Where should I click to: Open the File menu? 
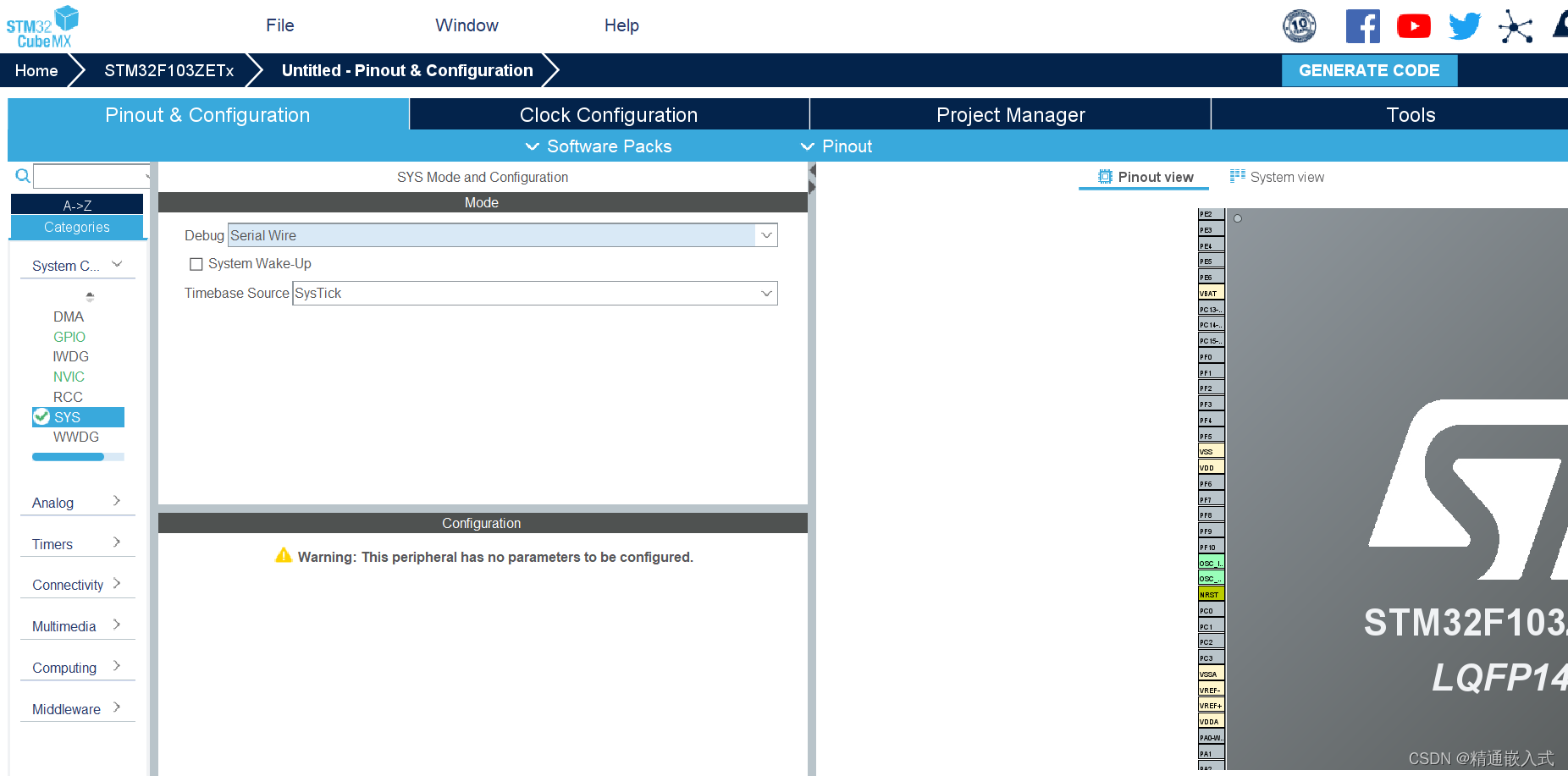279,25
